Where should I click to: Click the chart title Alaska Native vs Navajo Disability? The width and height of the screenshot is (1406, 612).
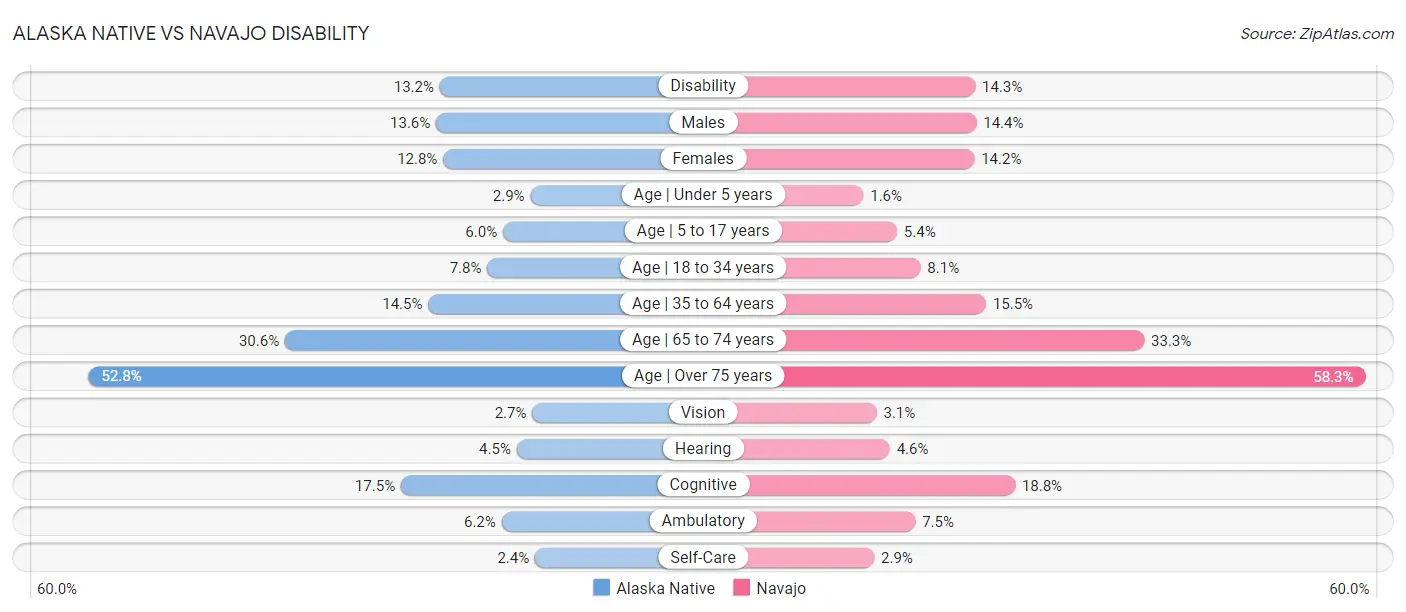(x=191, y=33)
